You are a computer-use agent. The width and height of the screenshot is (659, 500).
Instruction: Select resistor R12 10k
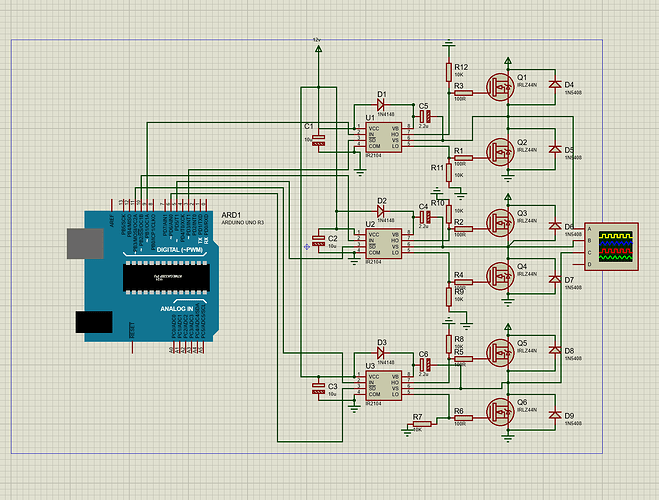(x=448, y=73)
